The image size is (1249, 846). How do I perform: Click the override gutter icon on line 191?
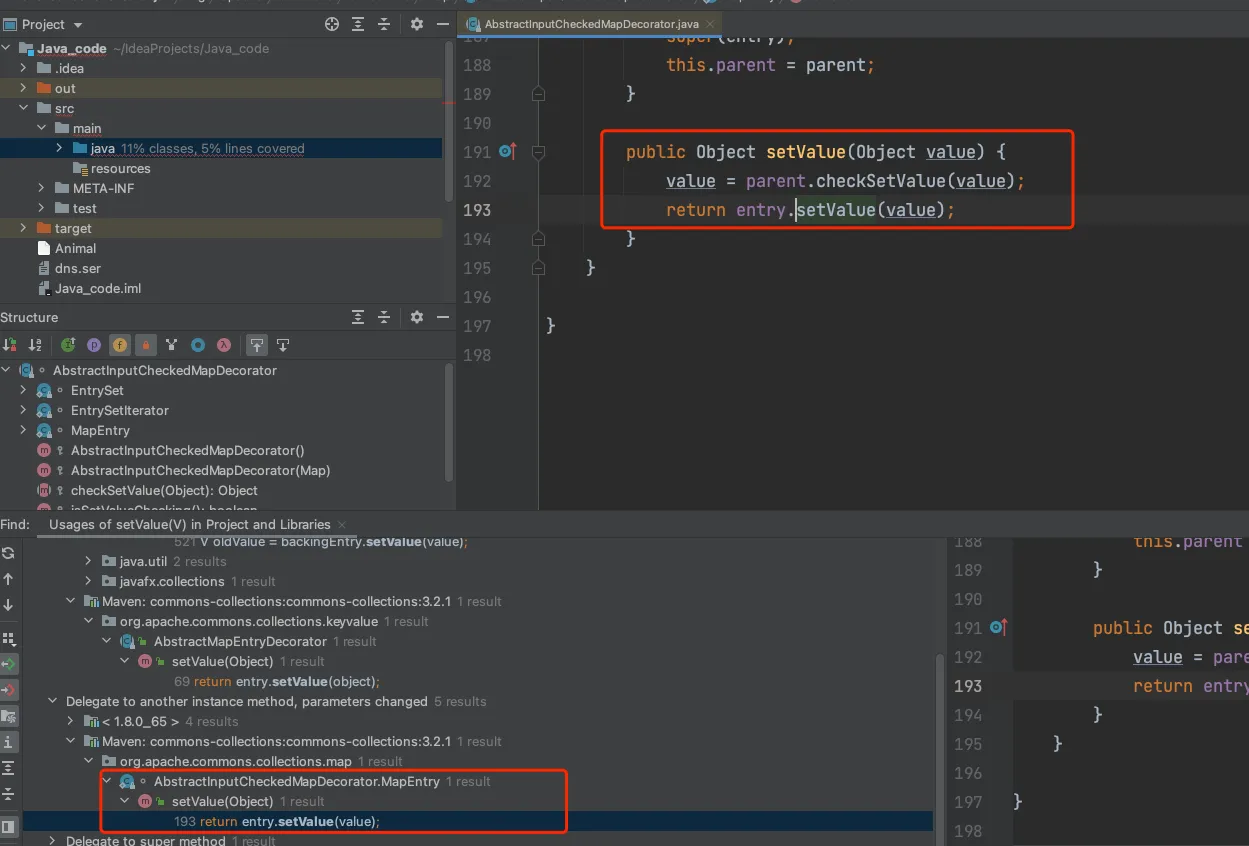[x=507, y=152]
